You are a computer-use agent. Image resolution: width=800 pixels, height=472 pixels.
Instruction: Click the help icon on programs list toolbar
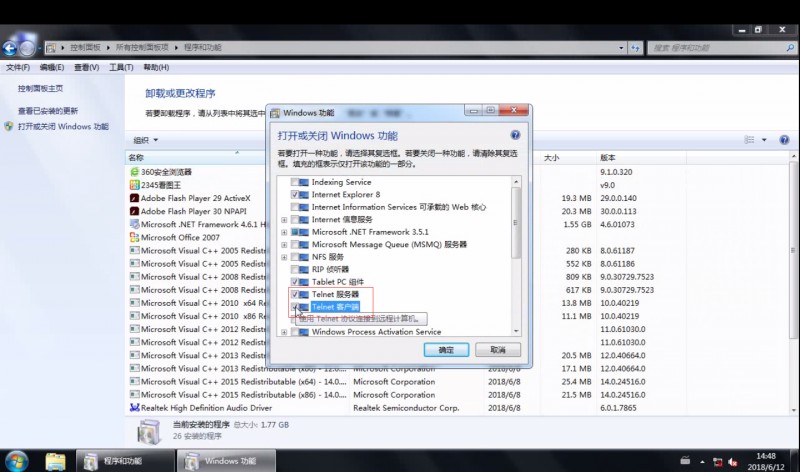tap(784, 139)
